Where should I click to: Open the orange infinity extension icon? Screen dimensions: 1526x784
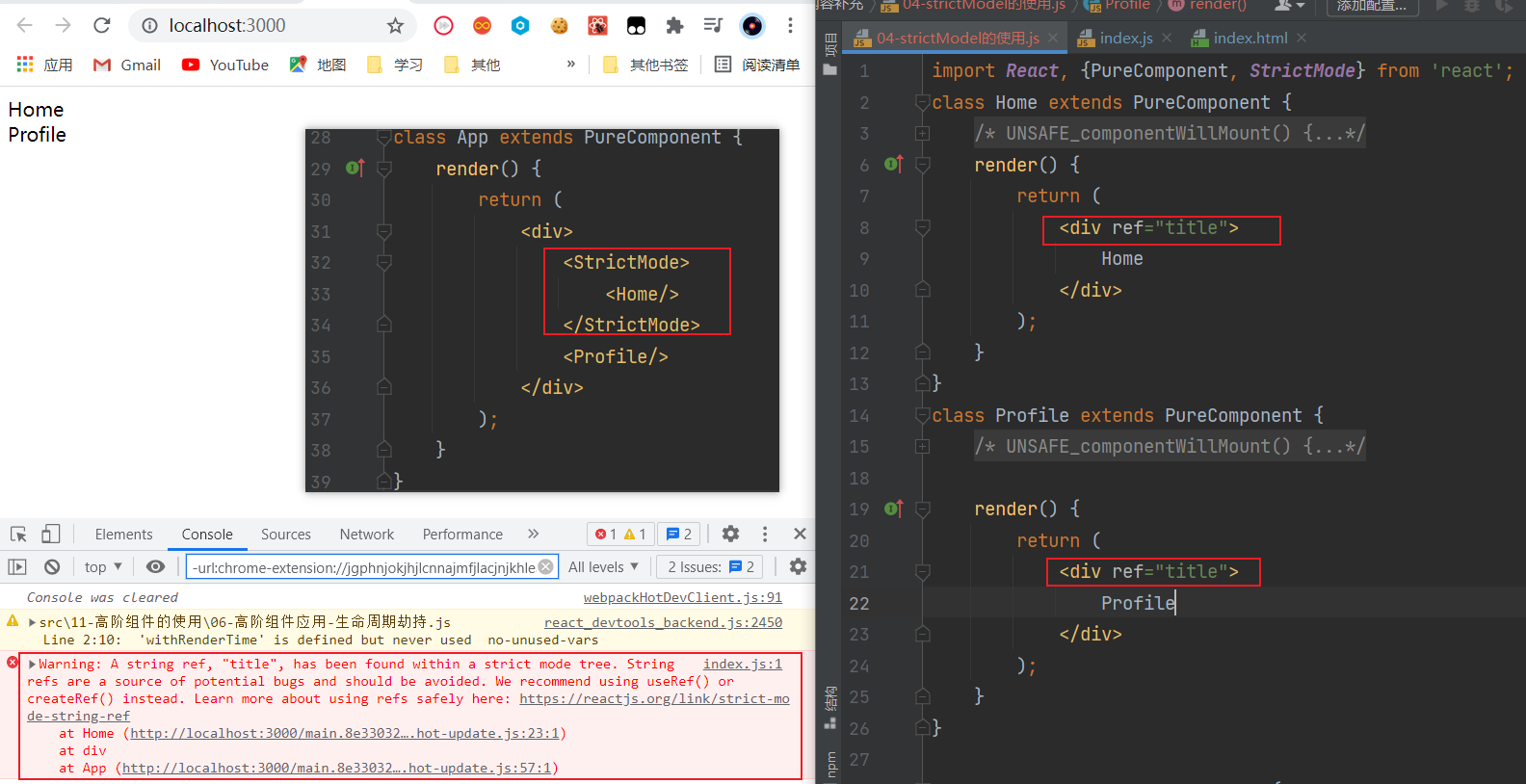coord(482,26)
